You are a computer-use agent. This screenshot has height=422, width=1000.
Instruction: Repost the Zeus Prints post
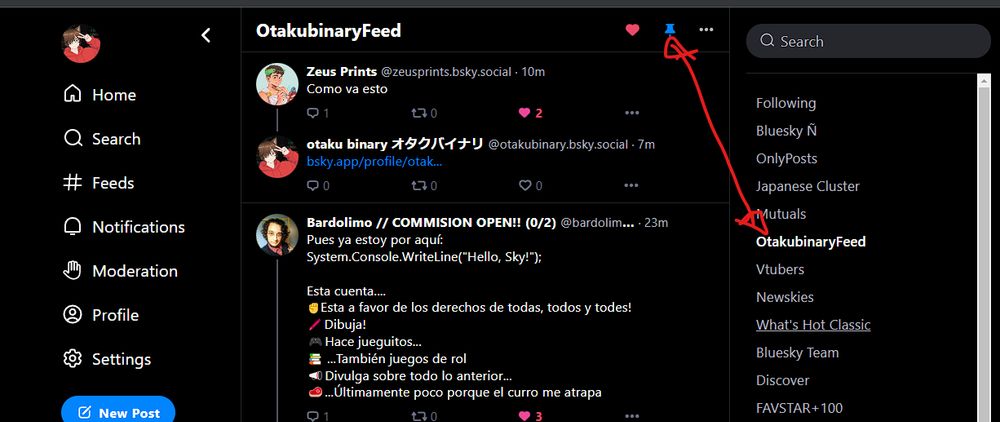click(425, 113)
